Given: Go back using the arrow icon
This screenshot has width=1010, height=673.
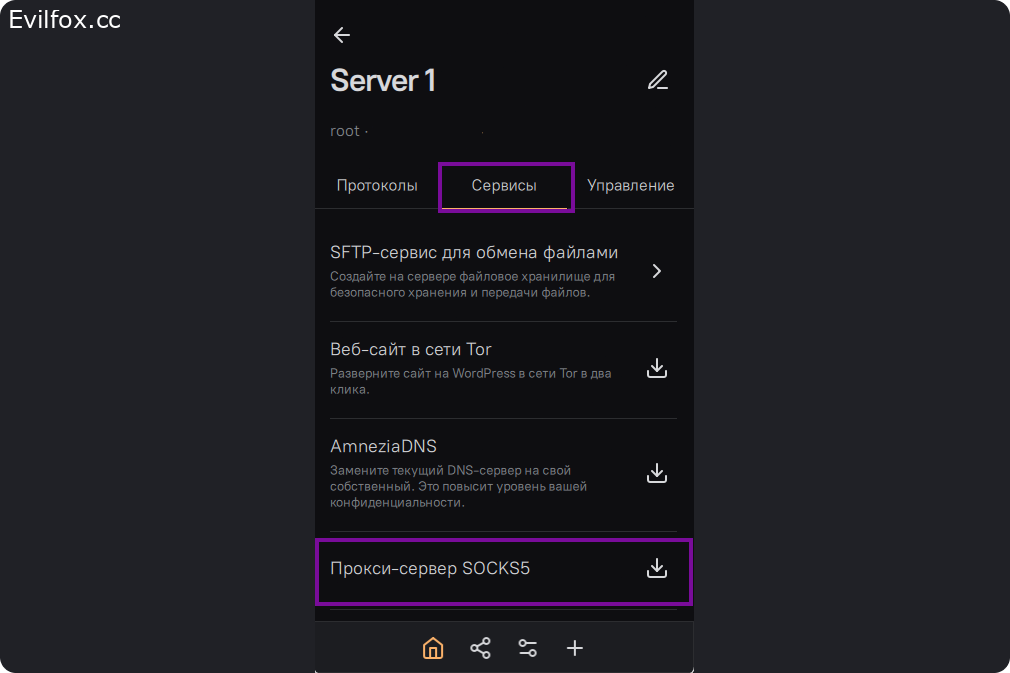Looking at the screenshot, I should (x=342, y=35).
